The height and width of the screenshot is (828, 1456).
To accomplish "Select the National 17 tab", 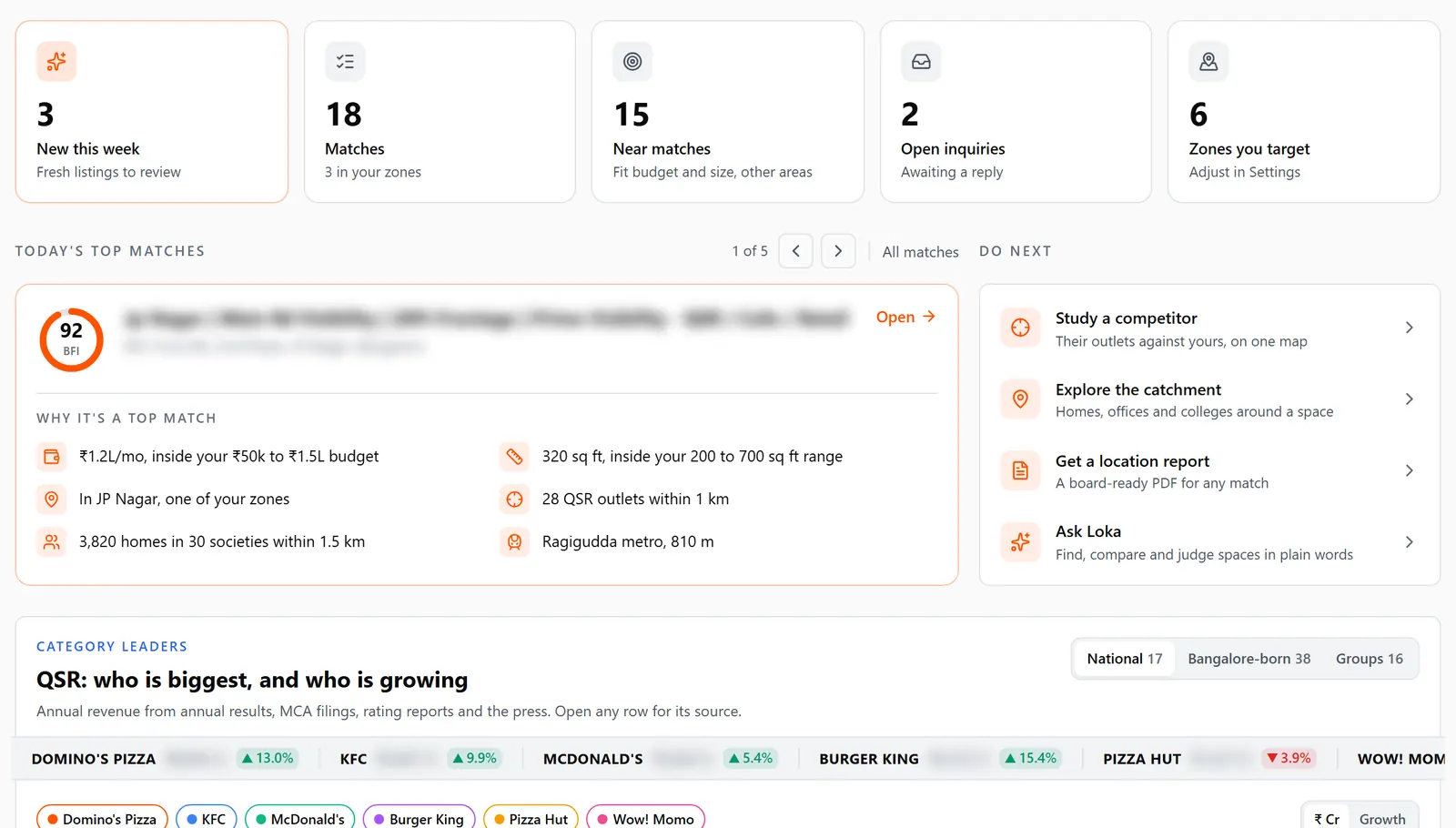I will pyautogui.click(x=1125, y=659).
